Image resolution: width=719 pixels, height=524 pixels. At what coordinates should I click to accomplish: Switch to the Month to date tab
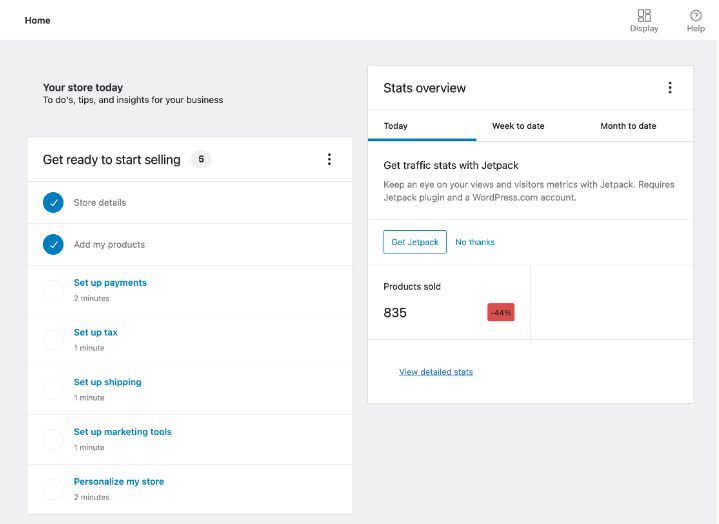coord(628,126)
